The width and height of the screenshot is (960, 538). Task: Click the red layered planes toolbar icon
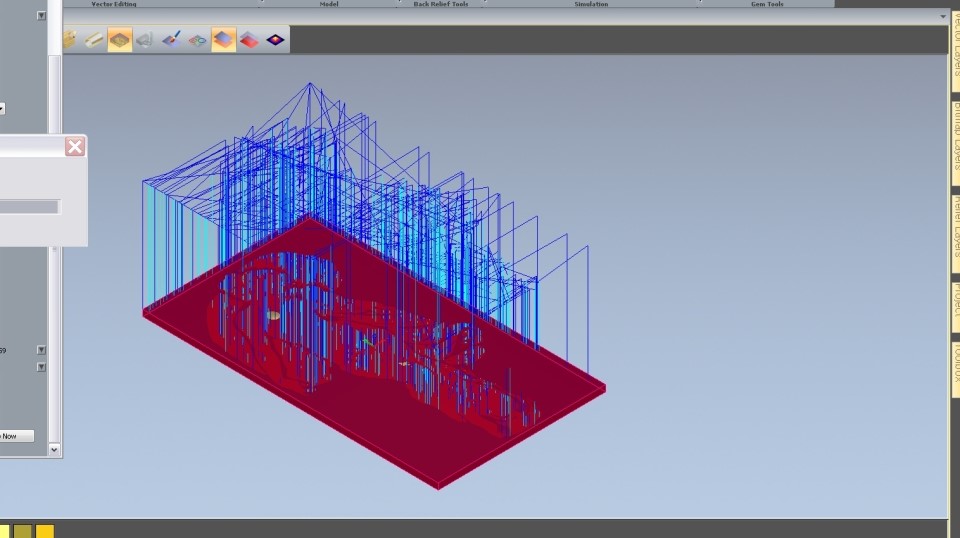click(x=249, y=40)
